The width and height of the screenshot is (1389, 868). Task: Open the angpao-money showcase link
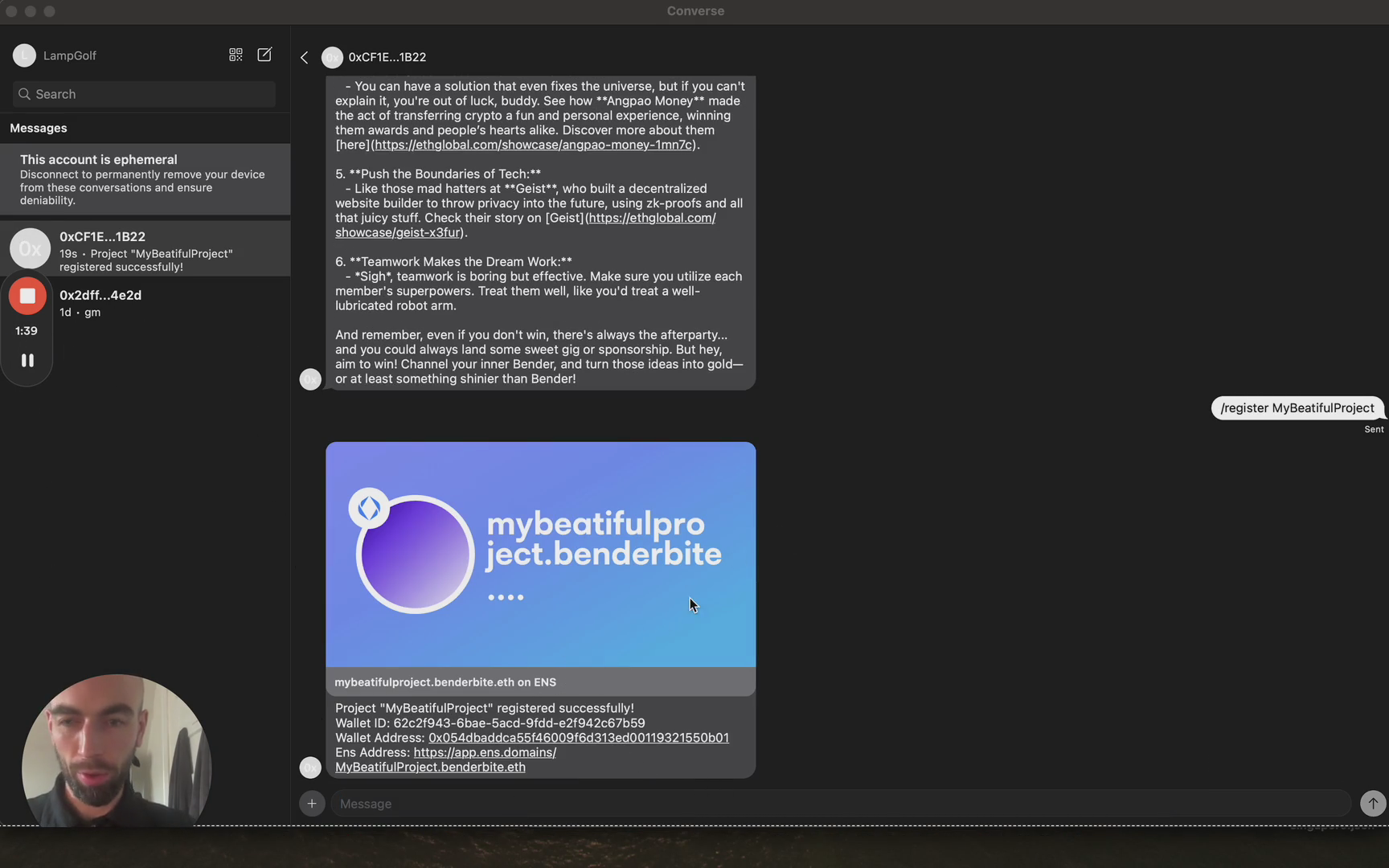(534, 145)
